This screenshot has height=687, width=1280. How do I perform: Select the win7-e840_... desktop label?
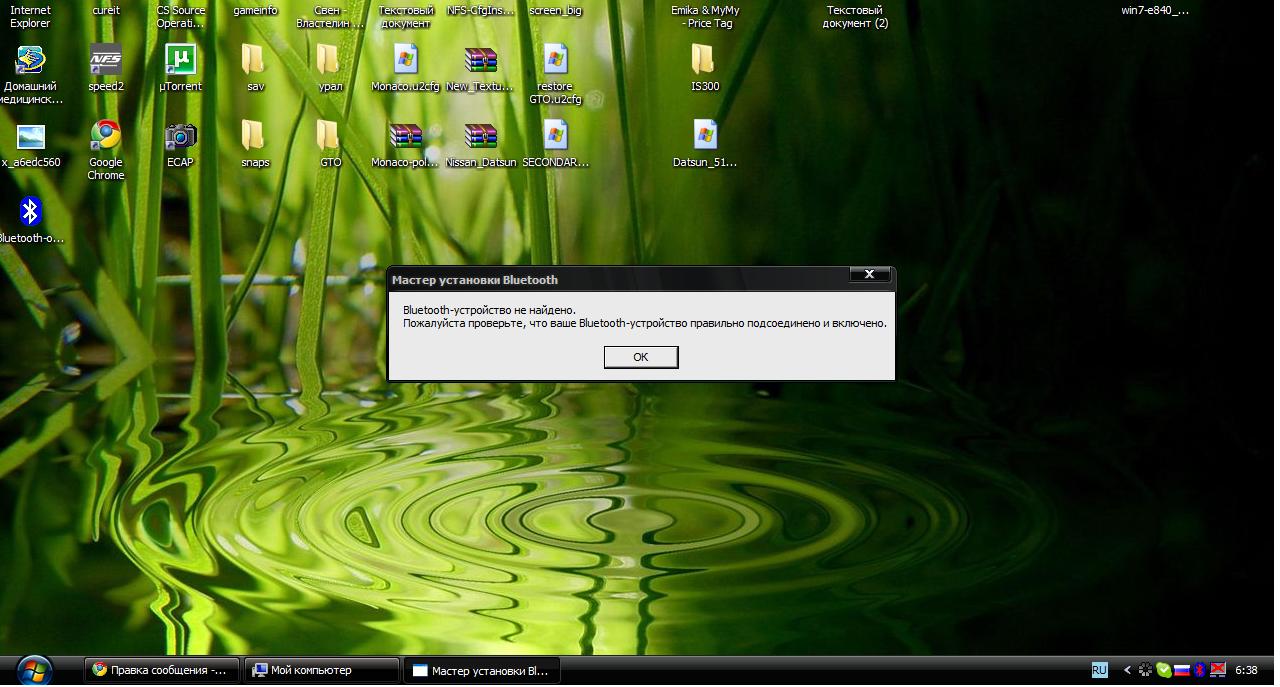[x=1155, y=11]
